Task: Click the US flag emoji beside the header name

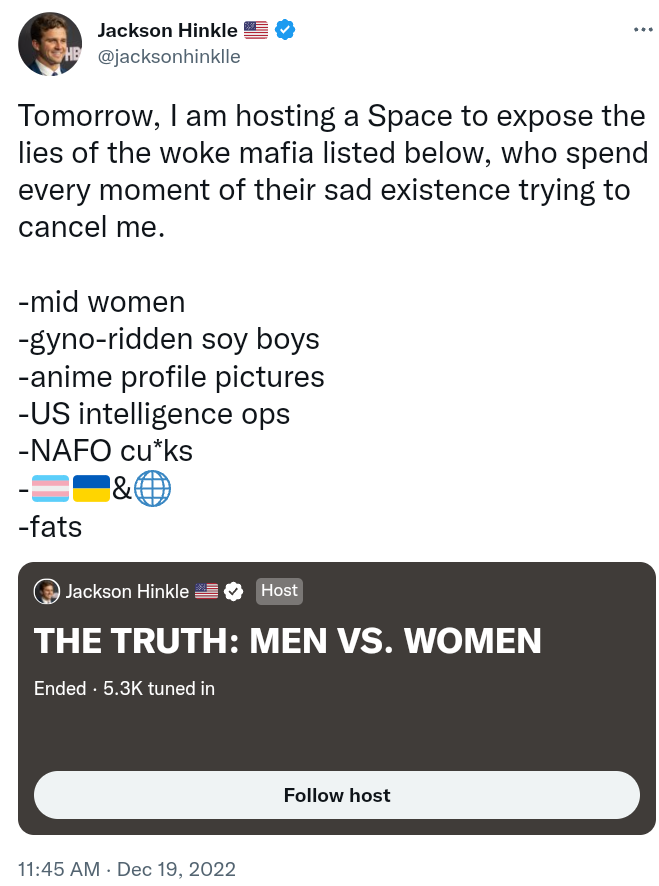Action: (x=256, y=31)
